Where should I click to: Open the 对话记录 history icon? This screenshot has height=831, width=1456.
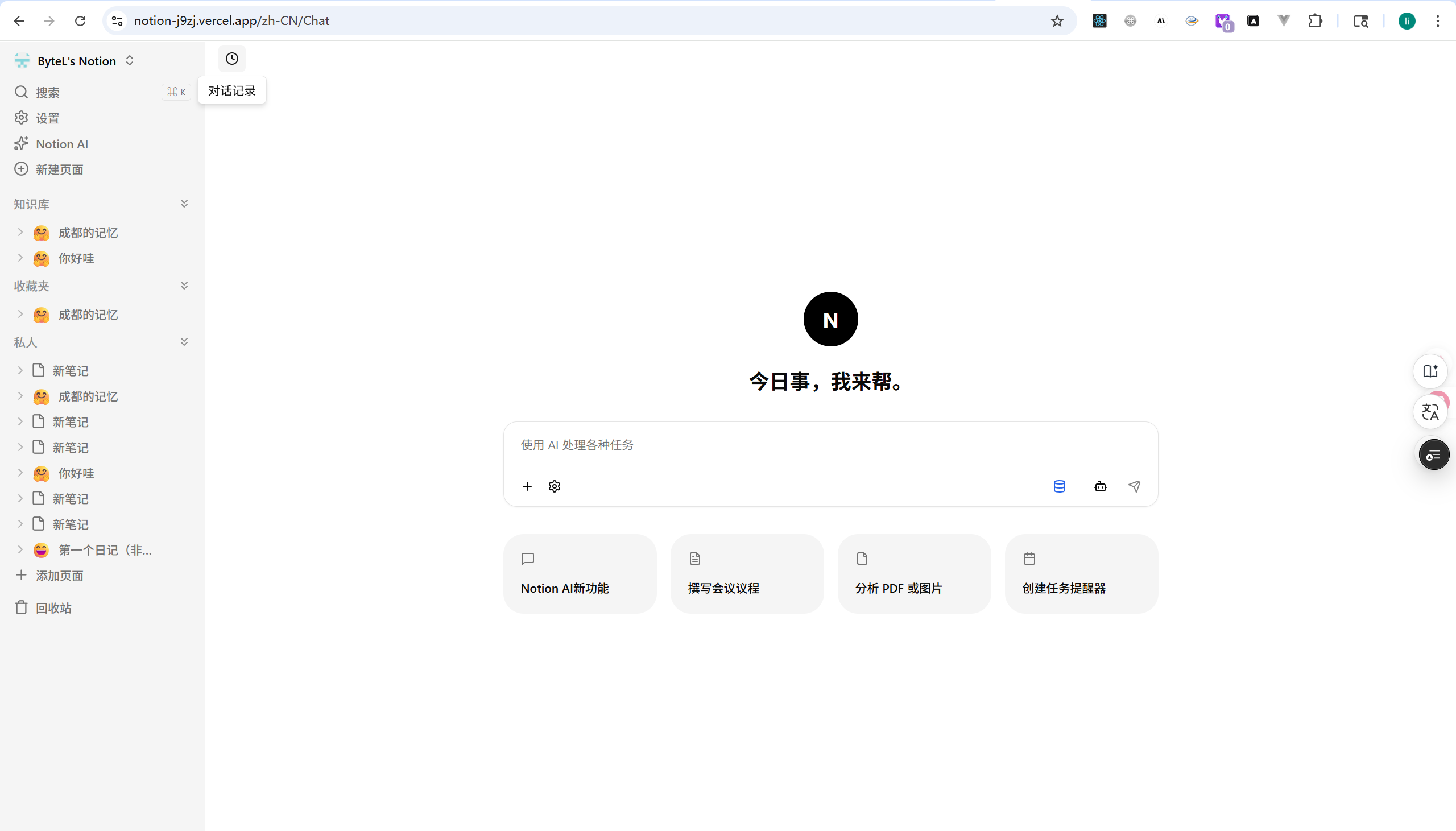(231, 58)
